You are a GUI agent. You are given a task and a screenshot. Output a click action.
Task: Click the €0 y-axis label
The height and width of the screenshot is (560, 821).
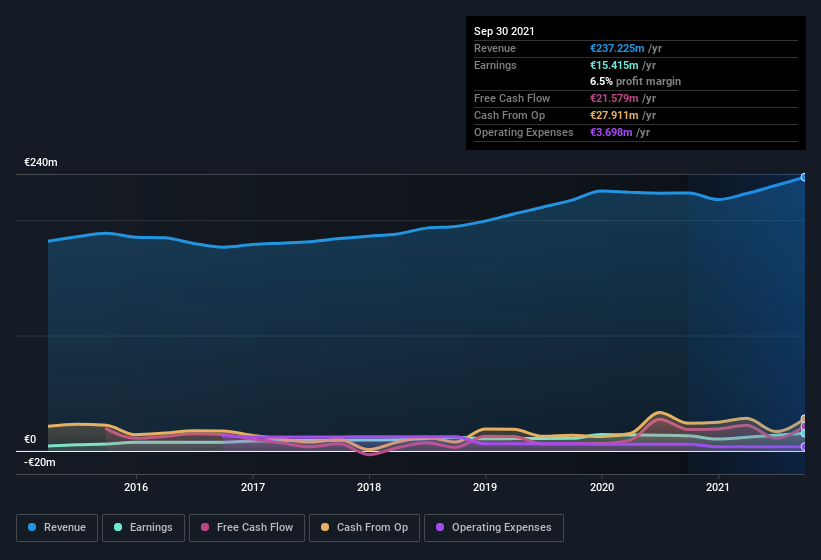pyautogui.click(x=30, y=439)
